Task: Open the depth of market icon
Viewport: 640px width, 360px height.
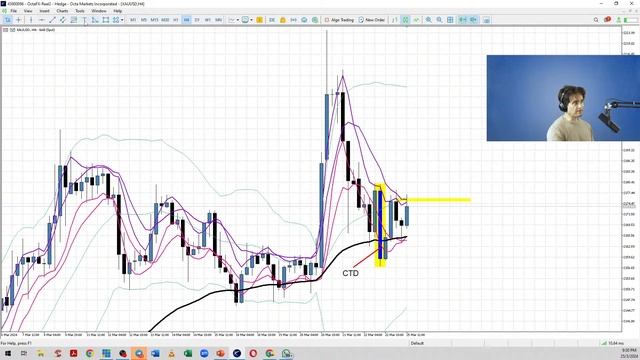Action: [x=395, y=20]
